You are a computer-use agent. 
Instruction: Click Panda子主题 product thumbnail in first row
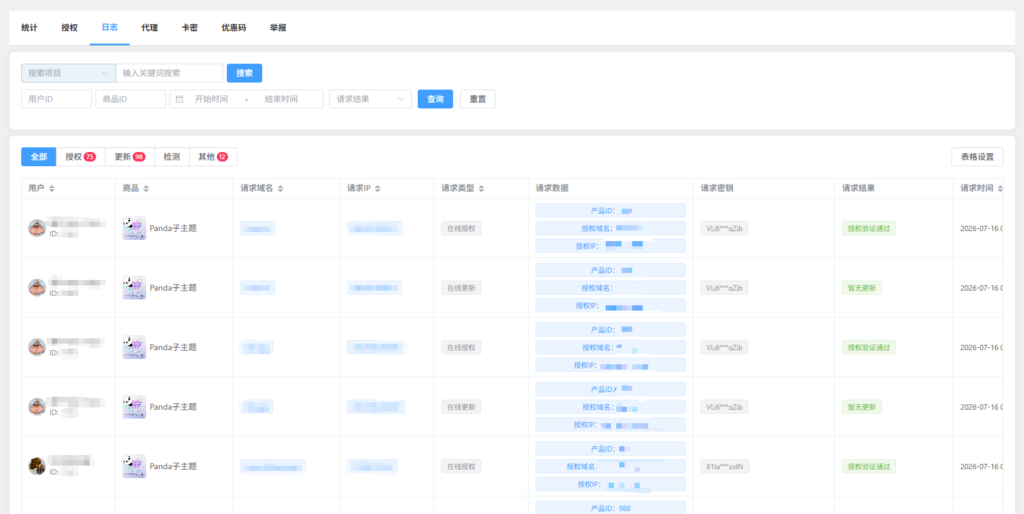click(x=134, y=228)
